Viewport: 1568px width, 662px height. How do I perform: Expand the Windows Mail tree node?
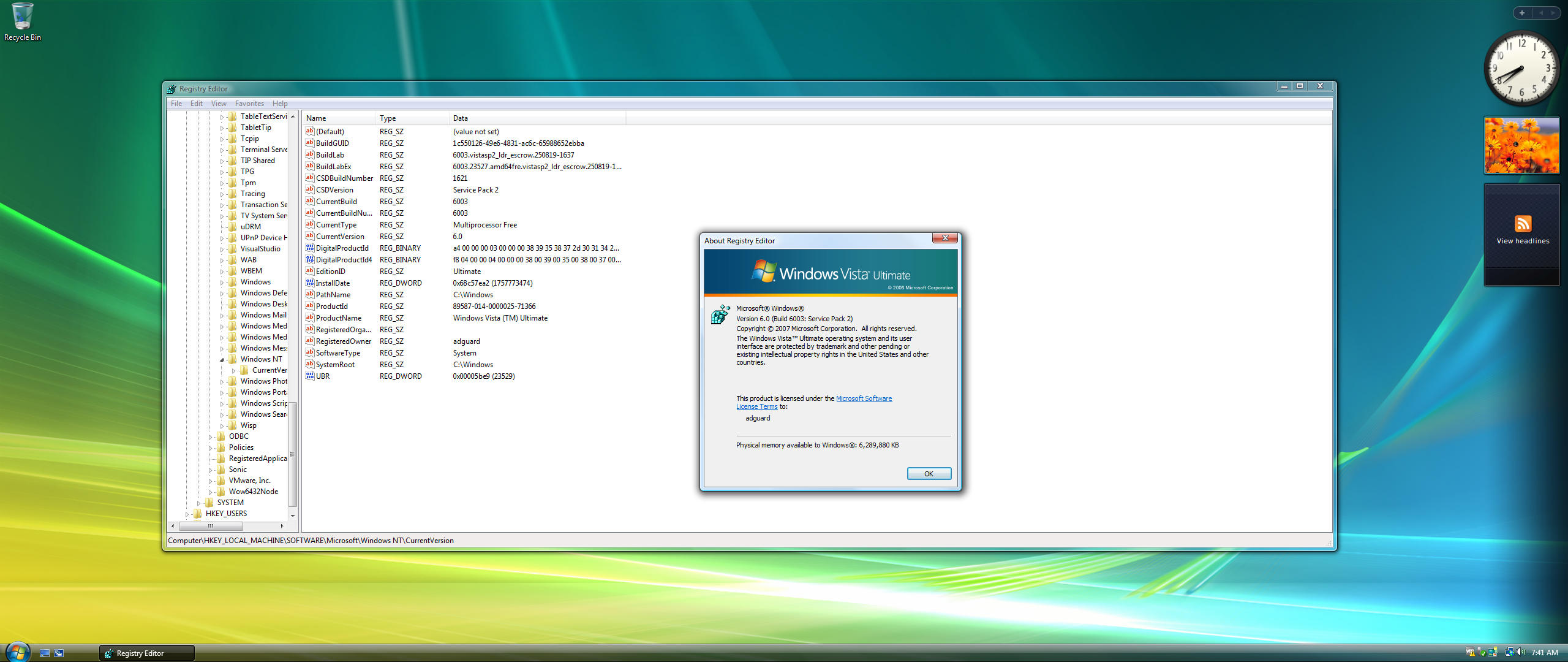pyautogui.click(x=222, y=315)
